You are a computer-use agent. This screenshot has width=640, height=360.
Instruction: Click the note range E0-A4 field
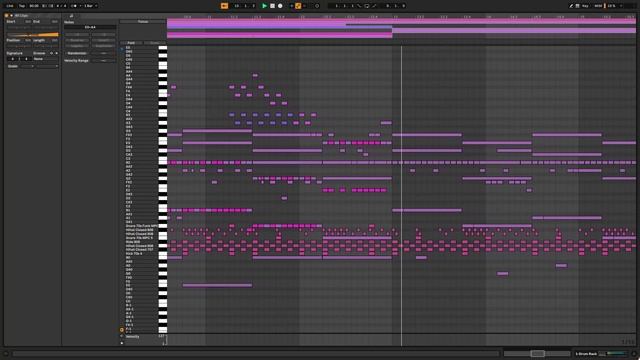pyautogui.click(x=90, y=27)
